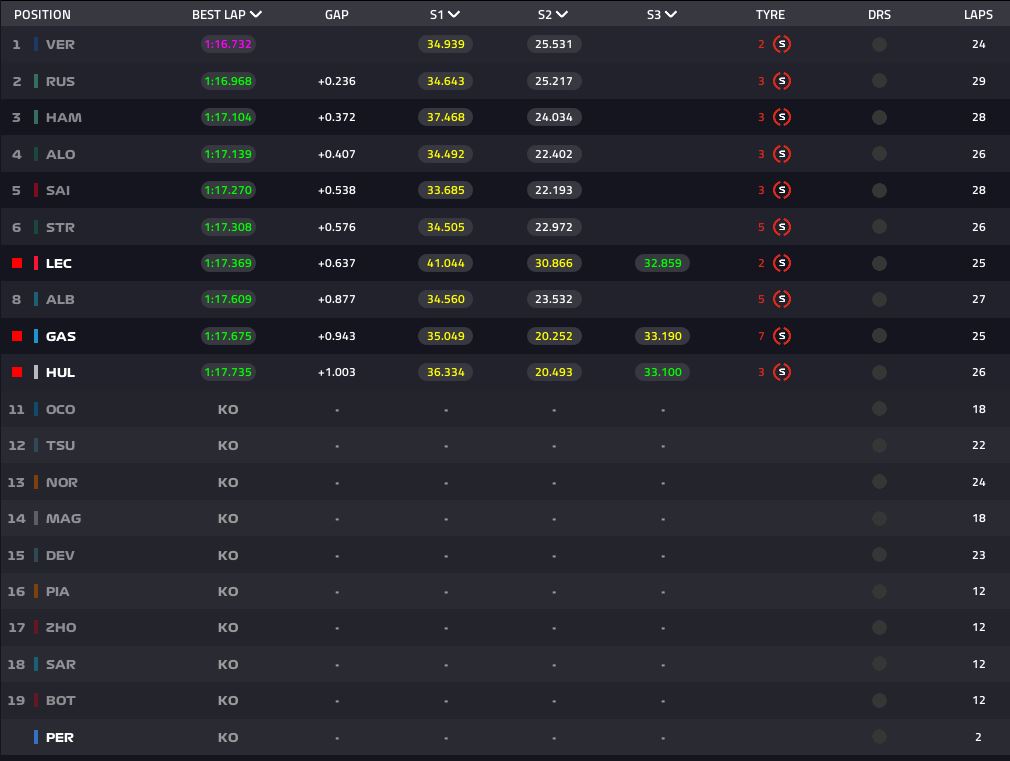The image size is (1010, 761).
Task: Click Russell's soft tyre compound icon
Action: pyautogui.click(x=782, y=81)
